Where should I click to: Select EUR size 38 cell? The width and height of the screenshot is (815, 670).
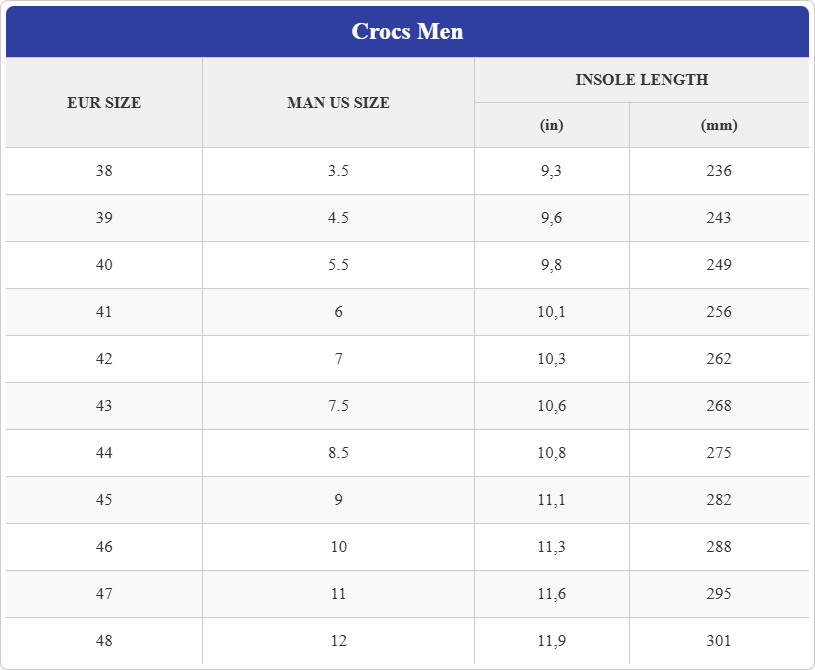pyautogui.click(x=104, y=171)
